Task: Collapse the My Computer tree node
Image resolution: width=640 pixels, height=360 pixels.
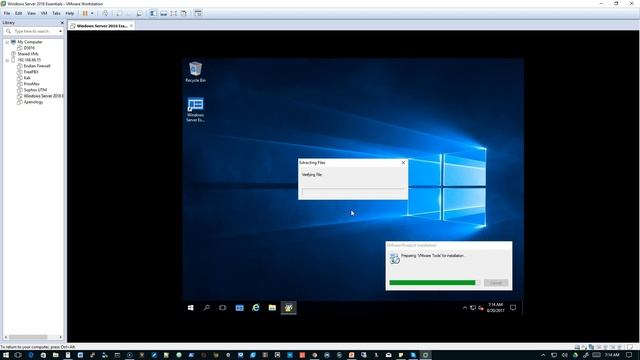Action: tap(7, 42)
